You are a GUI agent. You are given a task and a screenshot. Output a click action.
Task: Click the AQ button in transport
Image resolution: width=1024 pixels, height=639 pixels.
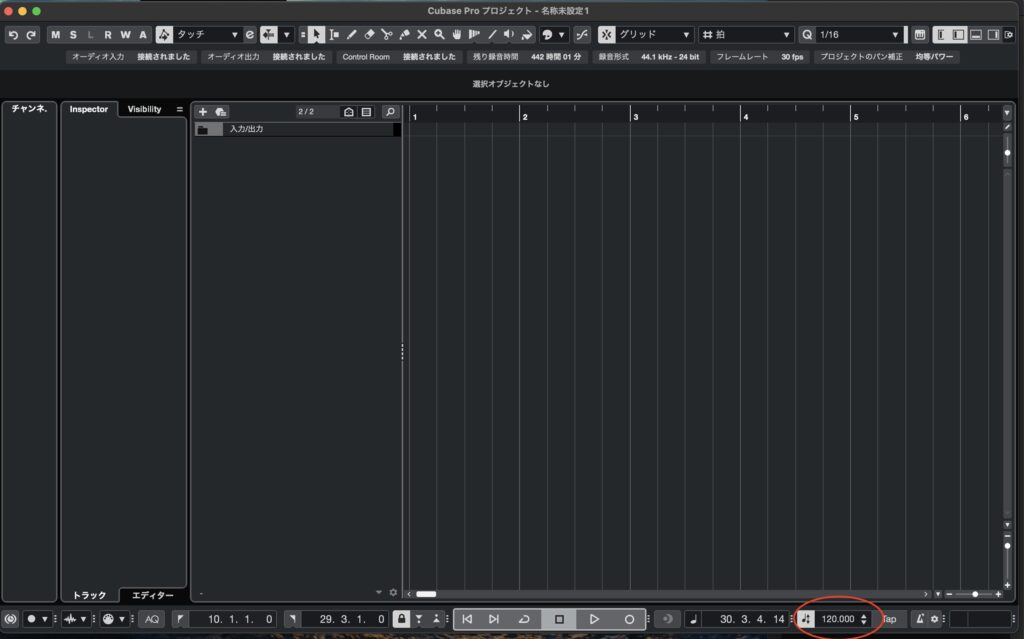152,619
